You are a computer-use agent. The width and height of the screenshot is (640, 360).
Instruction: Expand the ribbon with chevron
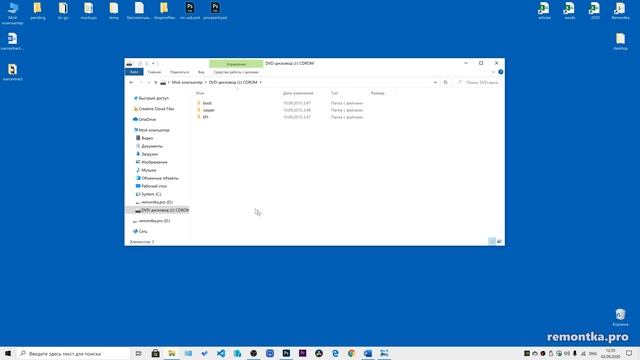point(493,72)
